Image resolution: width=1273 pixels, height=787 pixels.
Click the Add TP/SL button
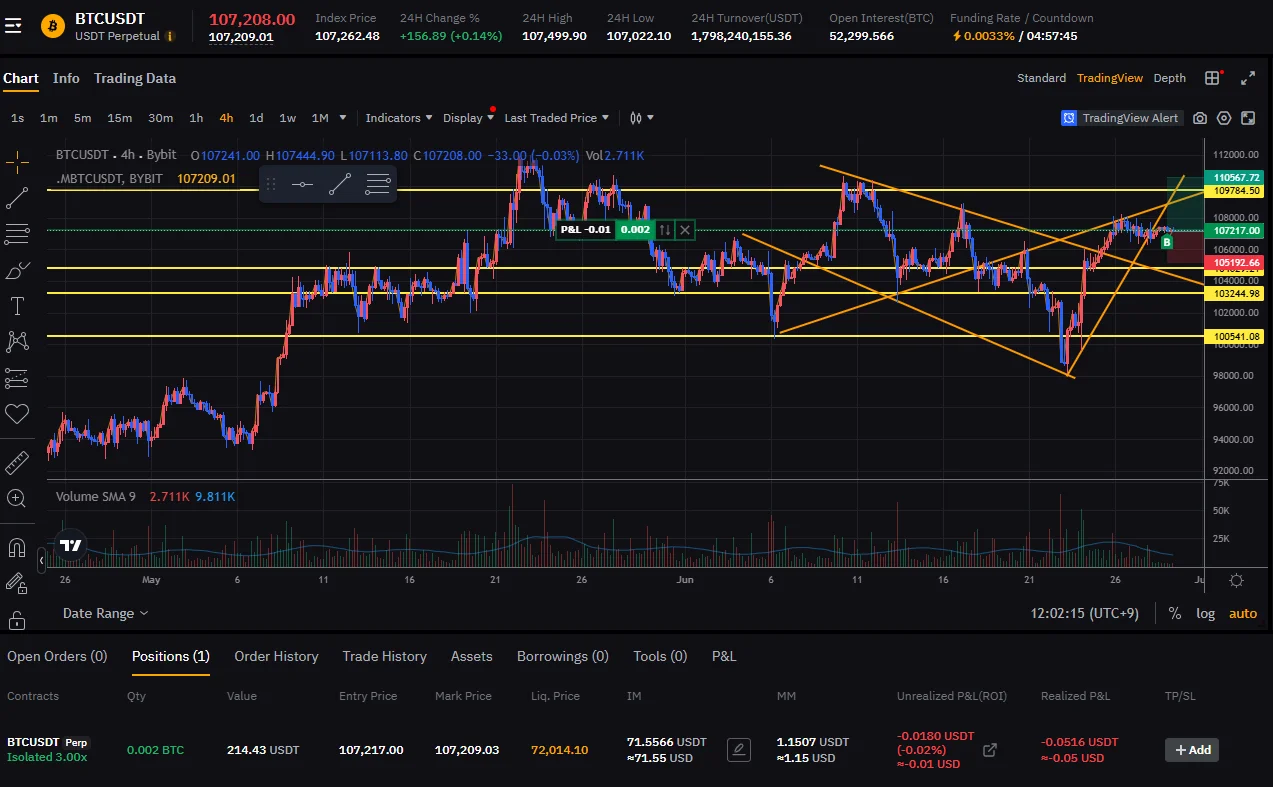1192,750
